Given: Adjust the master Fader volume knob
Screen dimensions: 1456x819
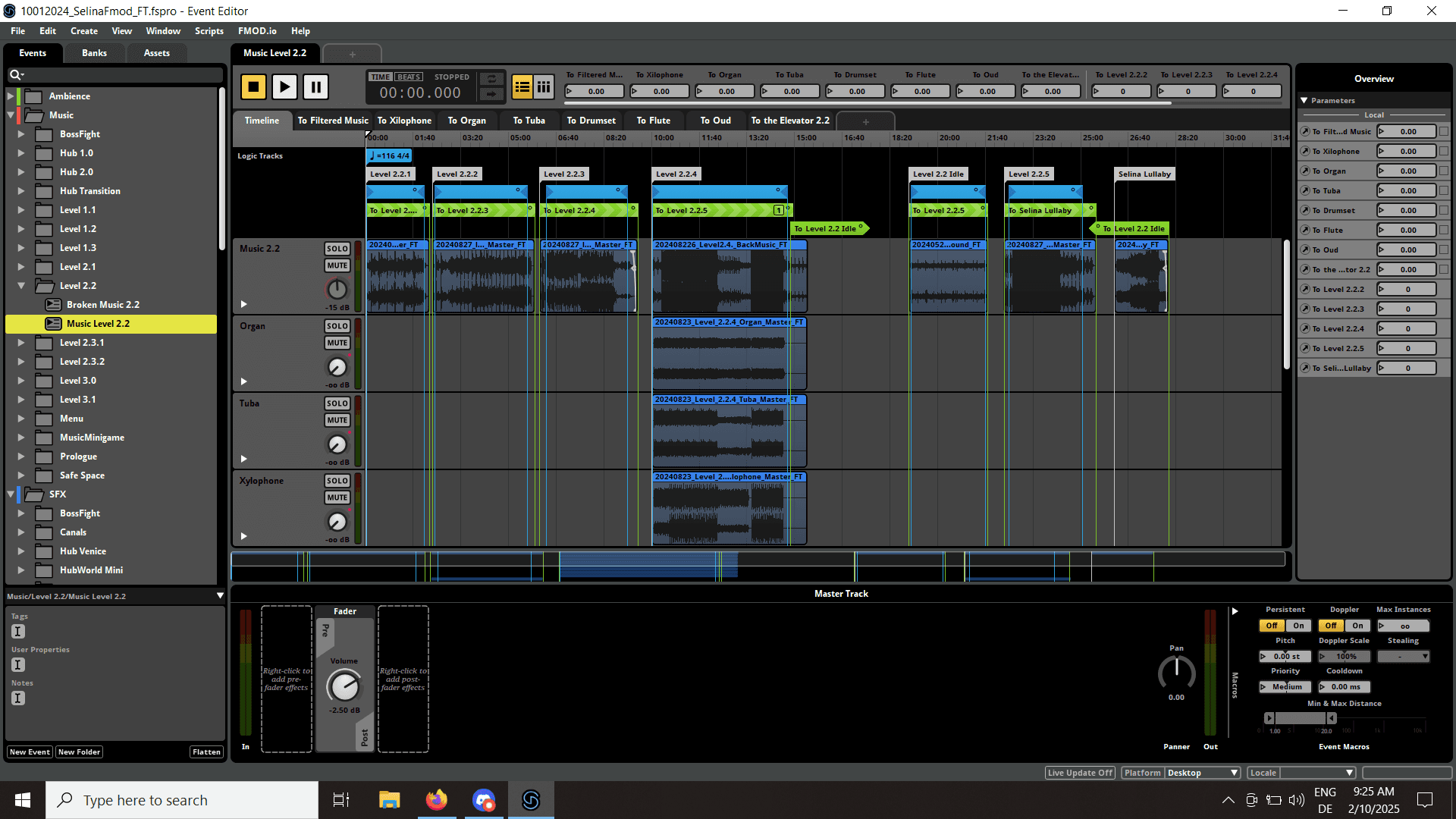Looking at the screenshot, I should pyautogui.click(x=344, y=686).
